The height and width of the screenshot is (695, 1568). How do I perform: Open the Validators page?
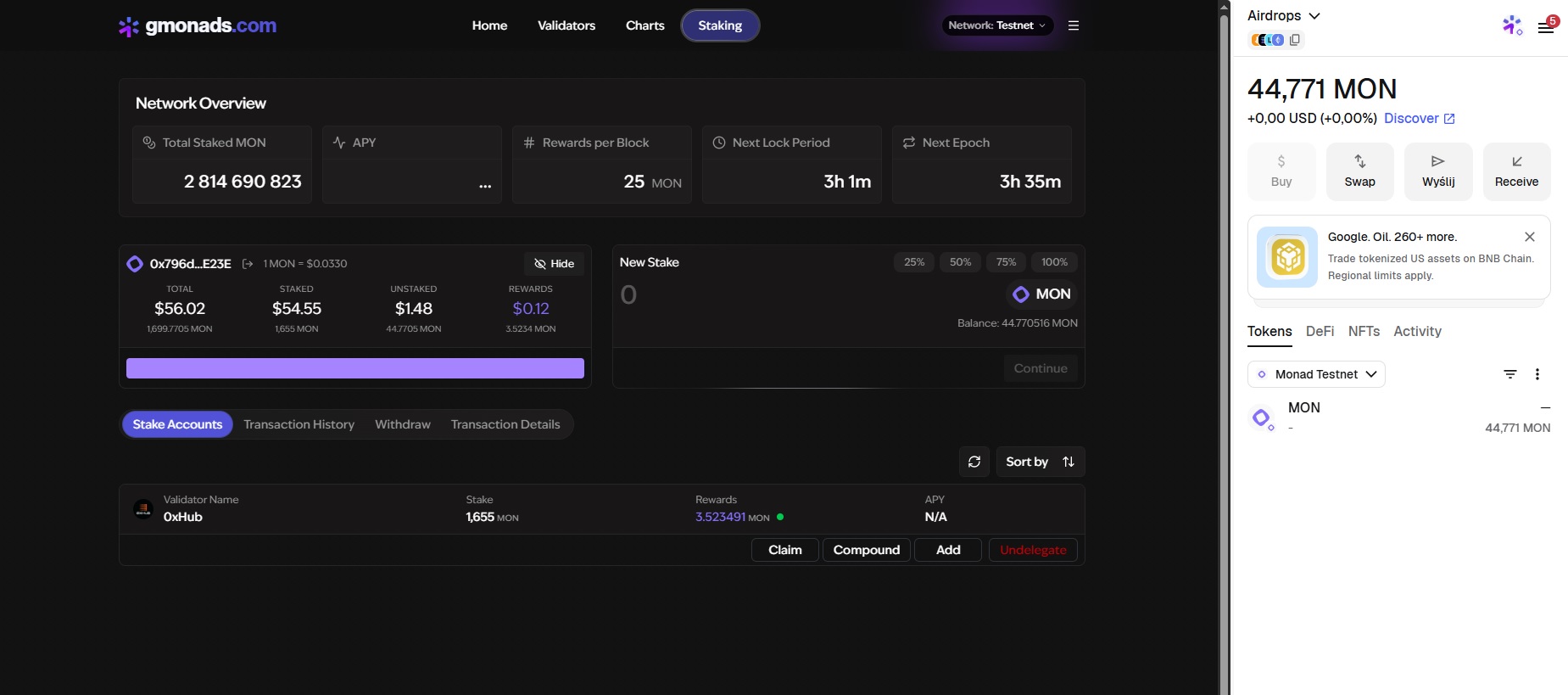point(566,25)
